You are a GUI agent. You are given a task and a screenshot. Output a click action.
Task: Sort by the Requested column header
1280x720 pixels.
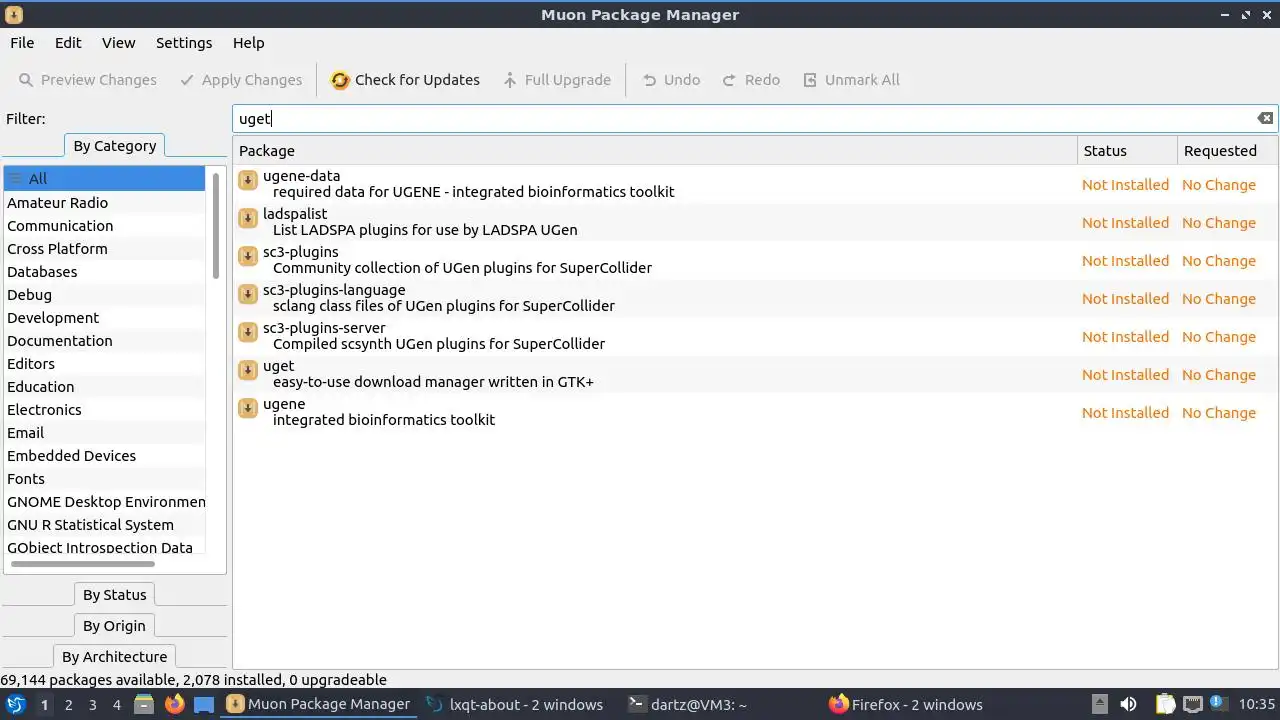point(1227,151)
